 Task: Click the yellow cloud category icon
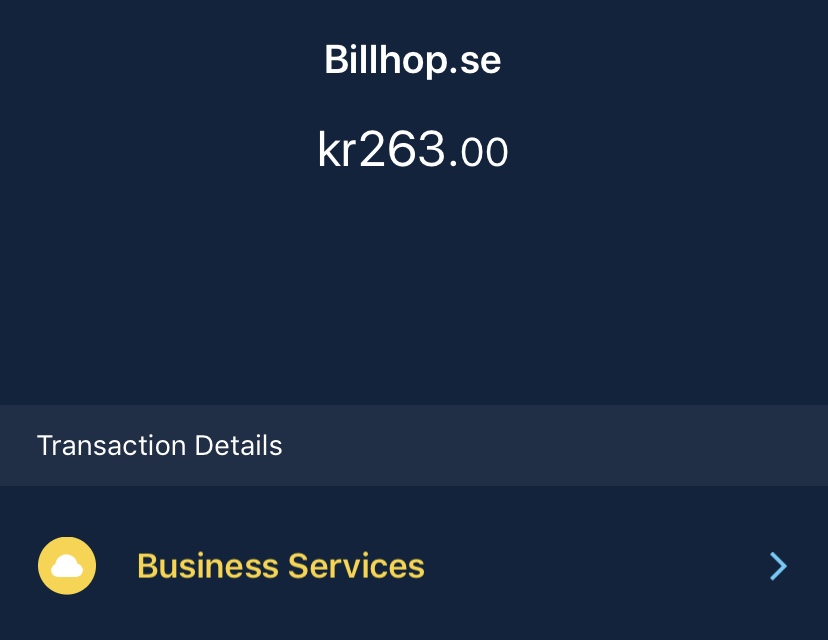click(67, 566)
